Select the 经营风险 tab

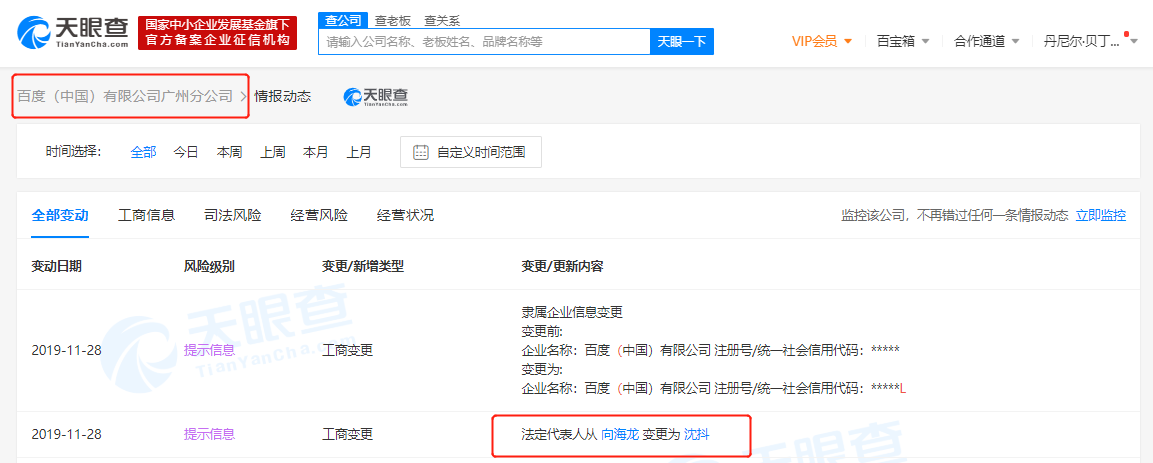[x=319, y=215]
